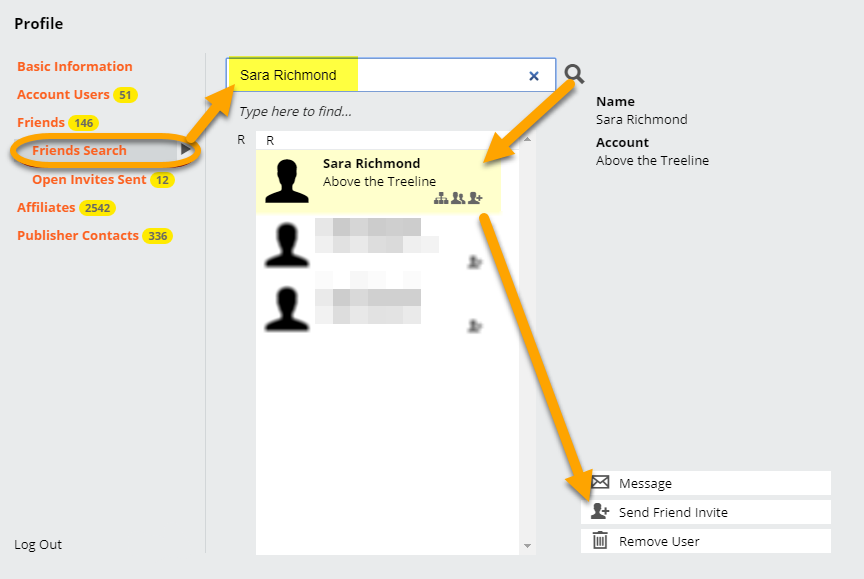Open Publisher Contacts section
Screen dimensions: 864x579
coord(78,236)
